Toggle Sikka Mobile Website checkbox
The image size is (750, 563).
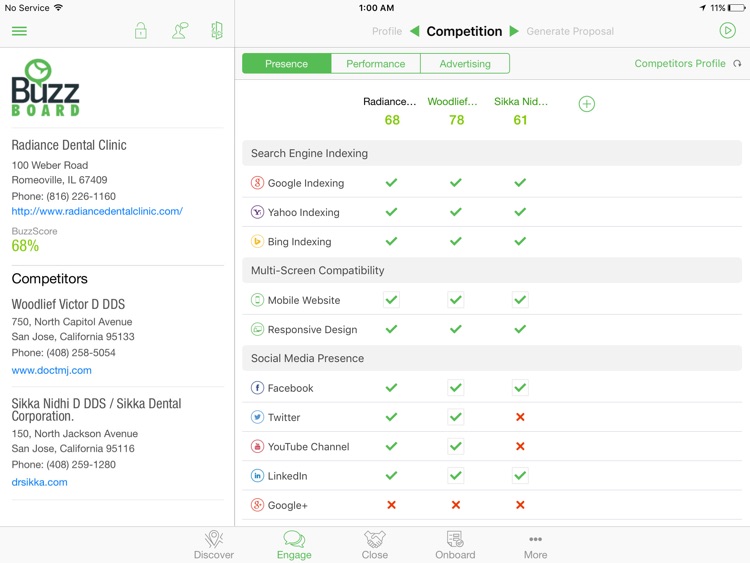(x=520, y=300)
